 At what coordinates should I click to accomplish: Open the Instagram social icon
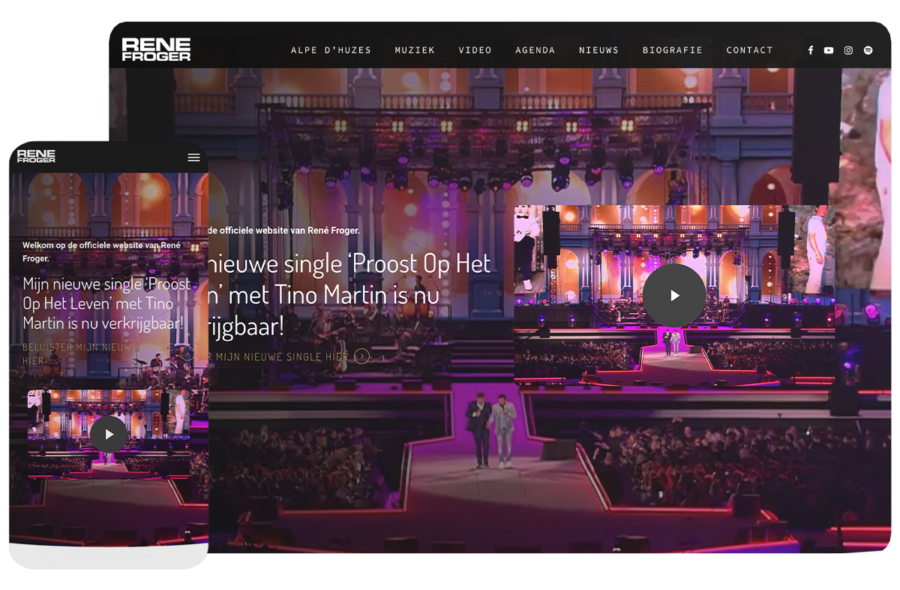848,51
